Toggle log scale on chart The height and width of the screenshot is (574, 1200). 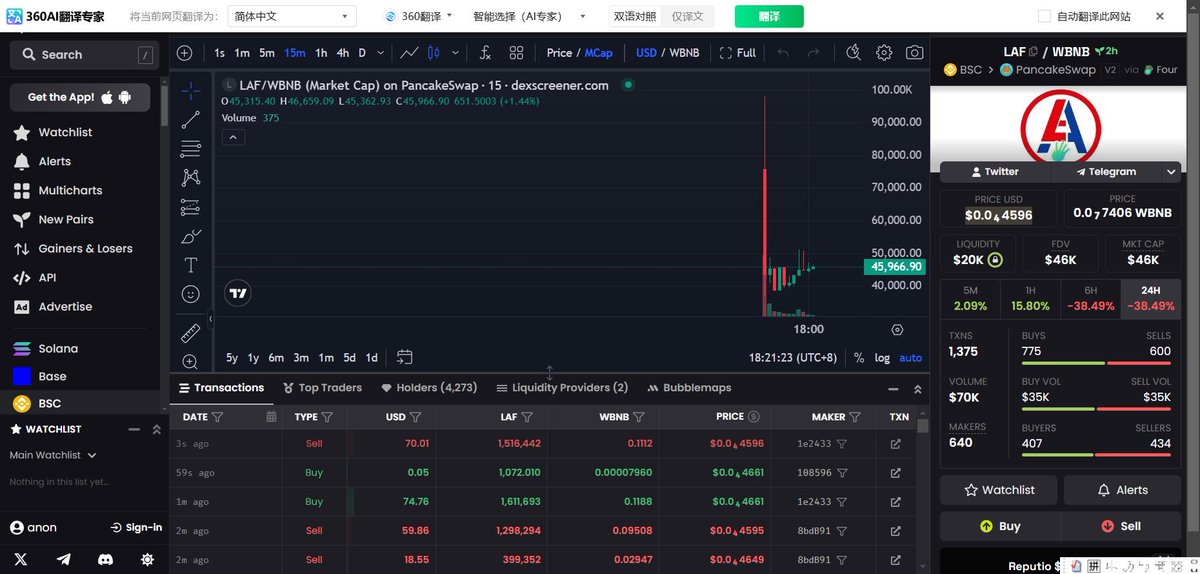882,357
